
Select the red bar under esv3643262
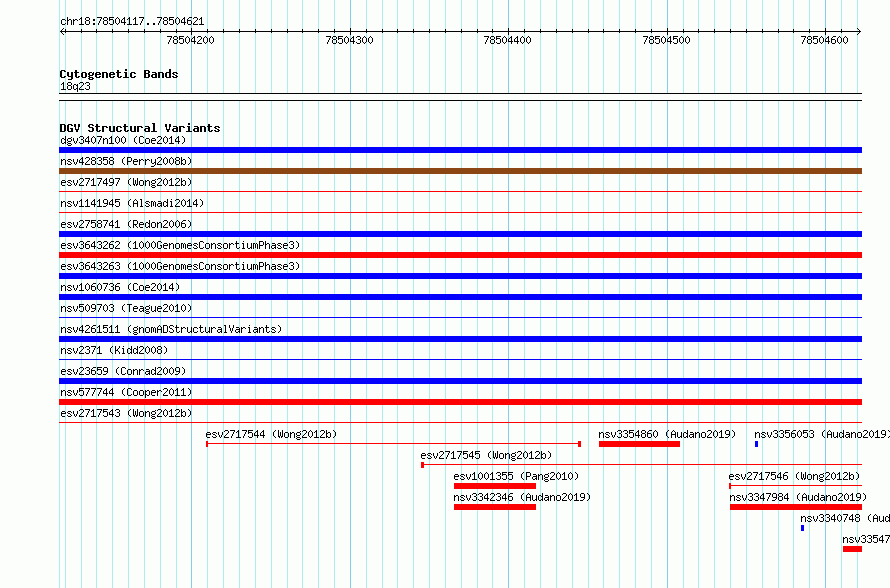click(460, 255)
